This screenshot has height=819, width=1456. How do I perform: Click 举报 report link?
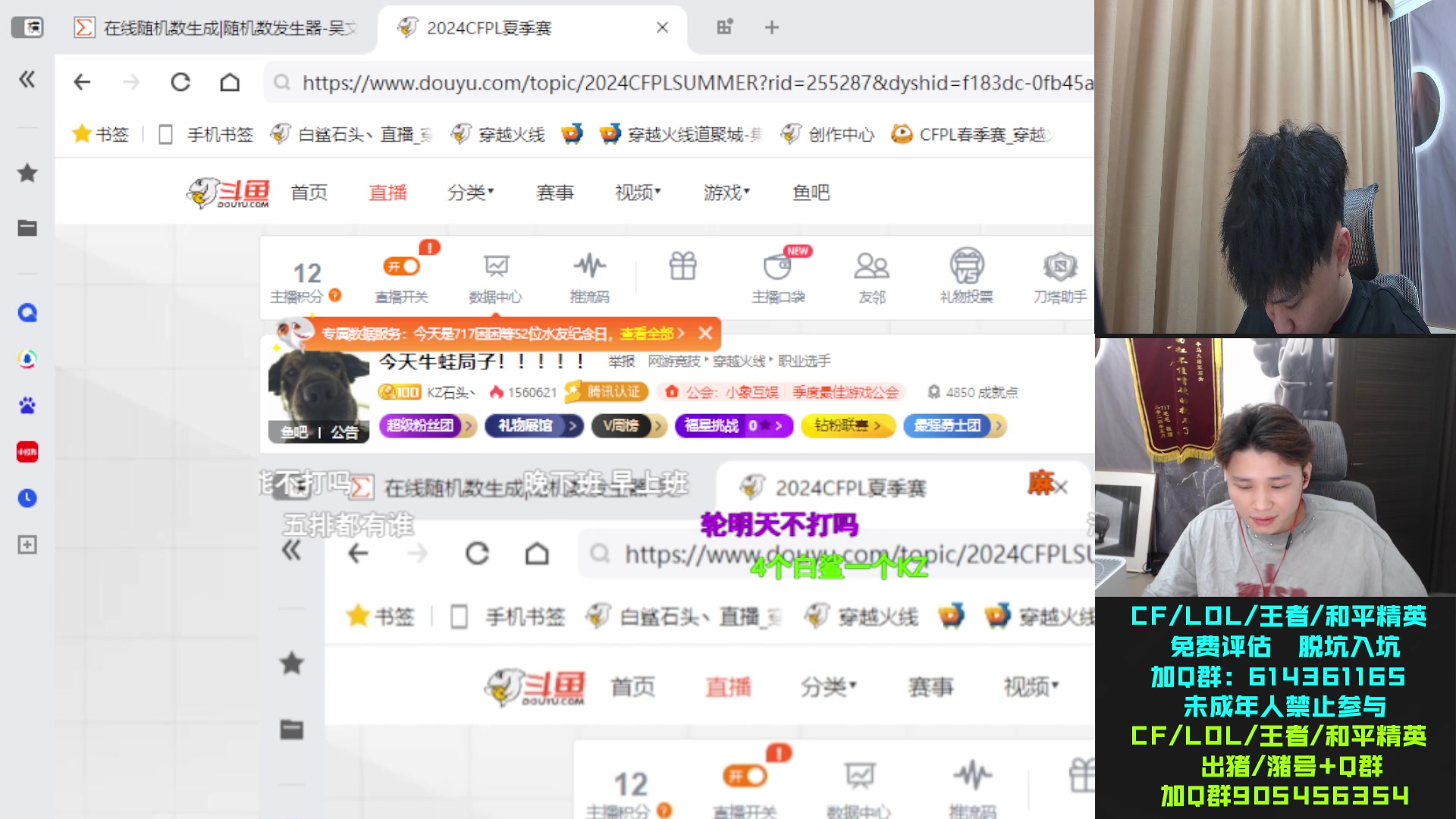(621, 361)
